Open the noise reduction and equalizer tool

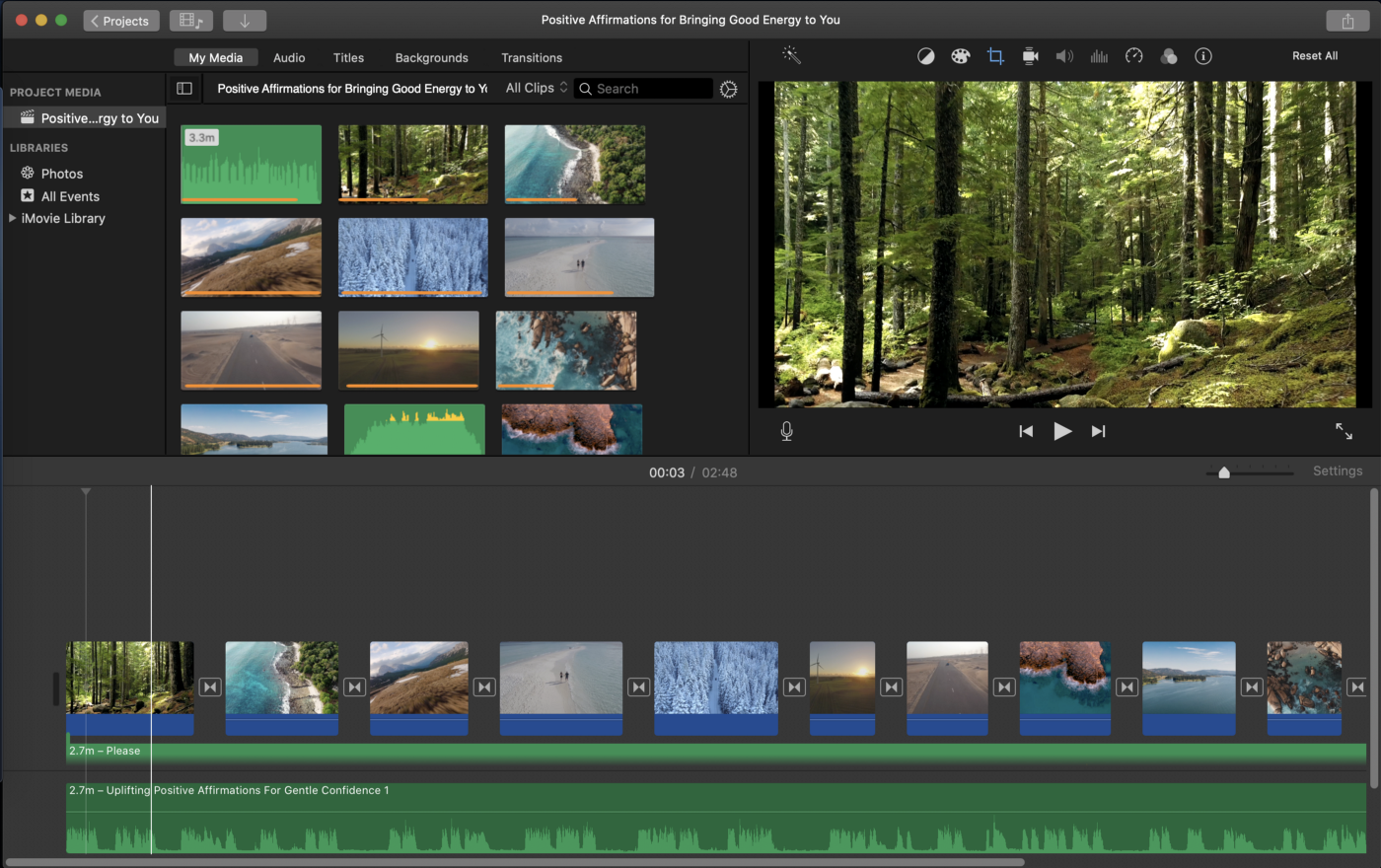1099,56
